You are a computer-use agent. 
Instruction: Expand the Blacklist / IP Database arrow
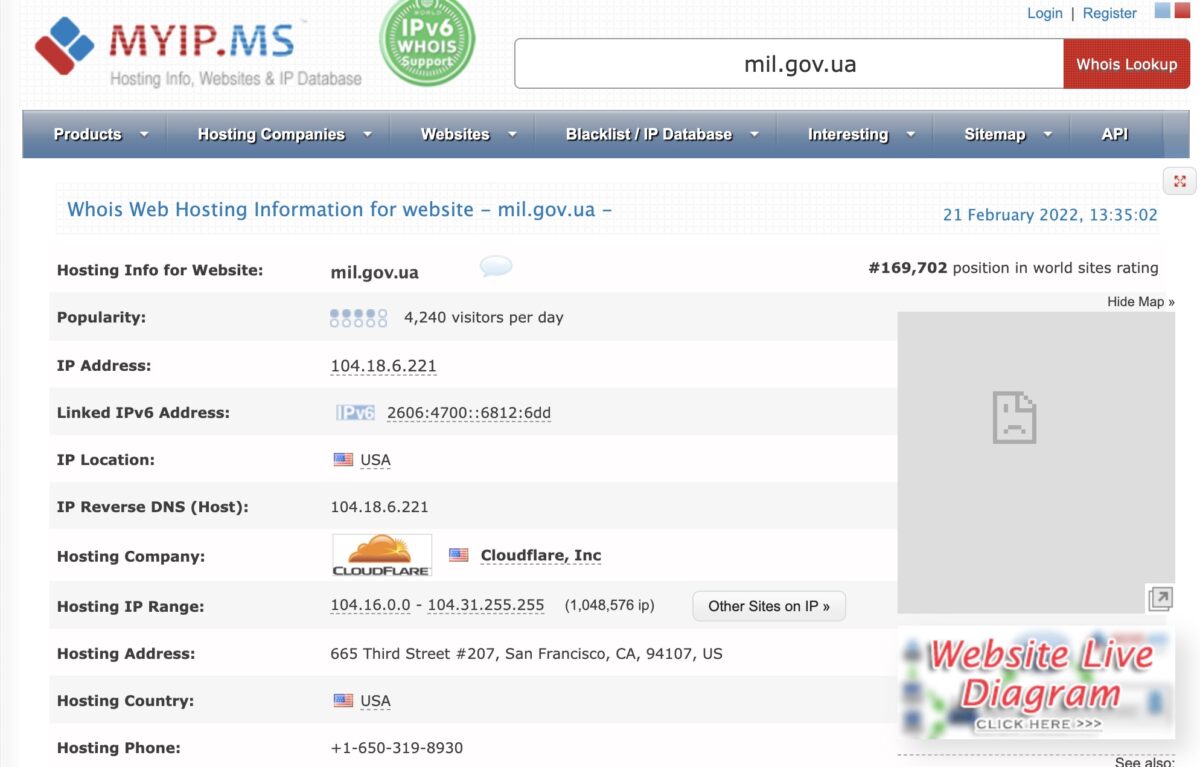[x=754, y=134]
